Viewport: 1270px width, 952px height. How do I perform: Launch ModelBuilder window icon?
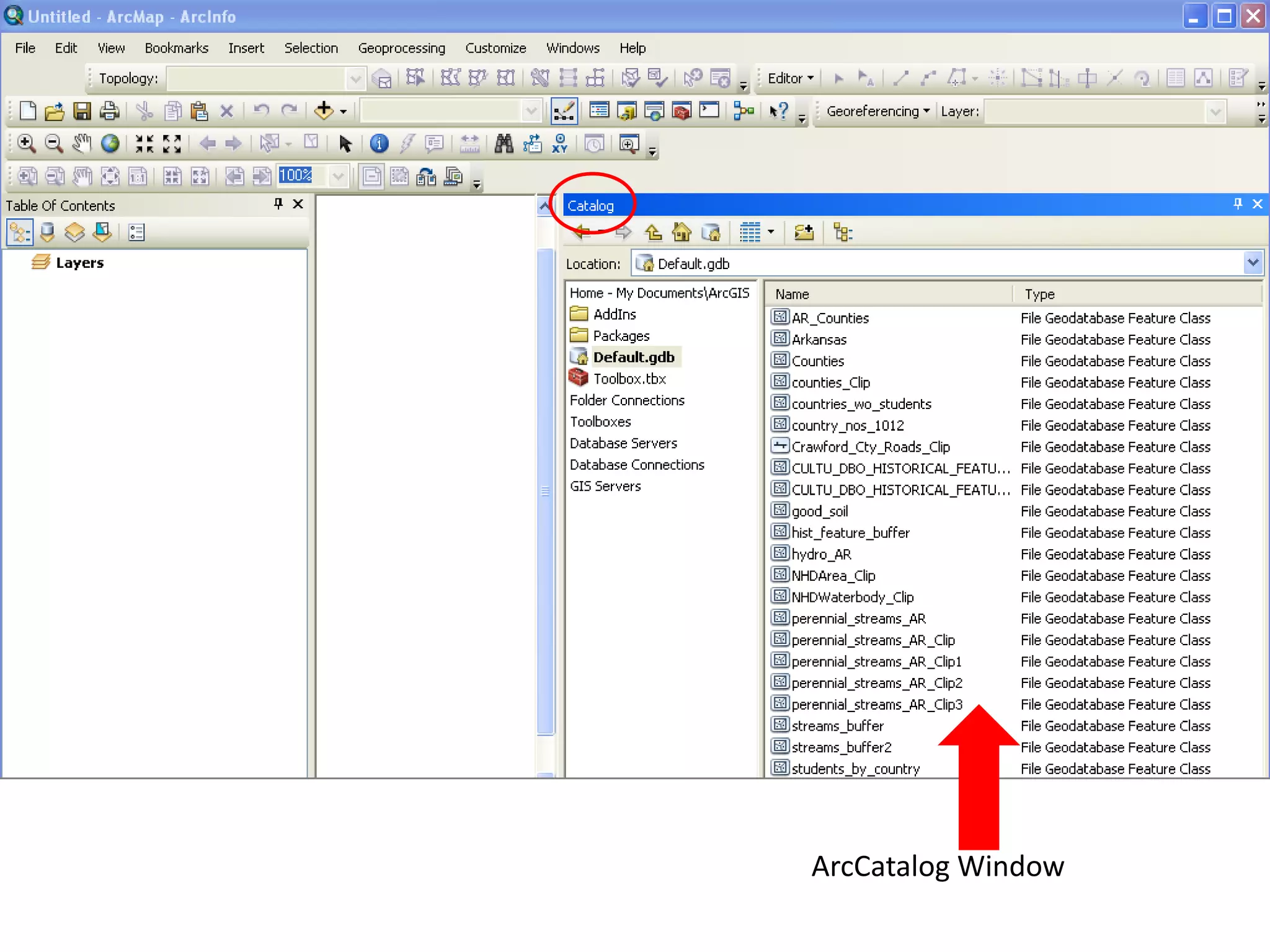[x=744, y=111]
